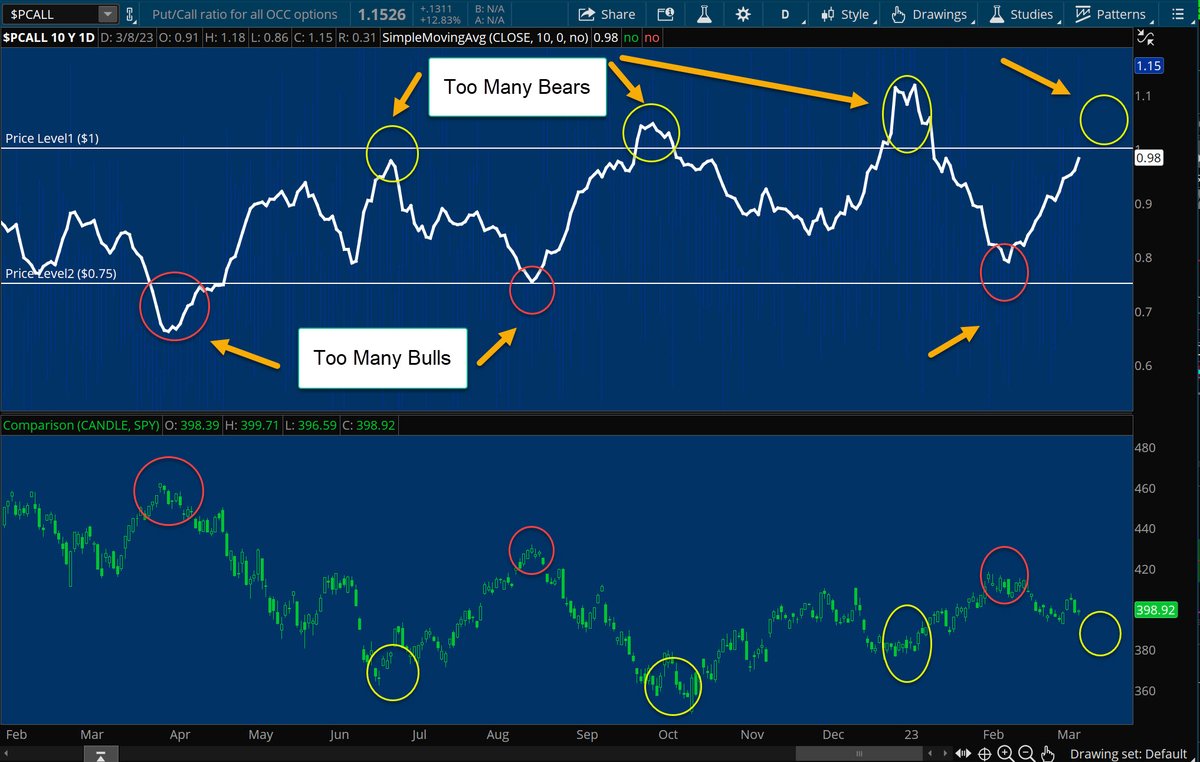
Task: Click the 0.98 moving average value bubble
Action: click(x=1148, y=157)
